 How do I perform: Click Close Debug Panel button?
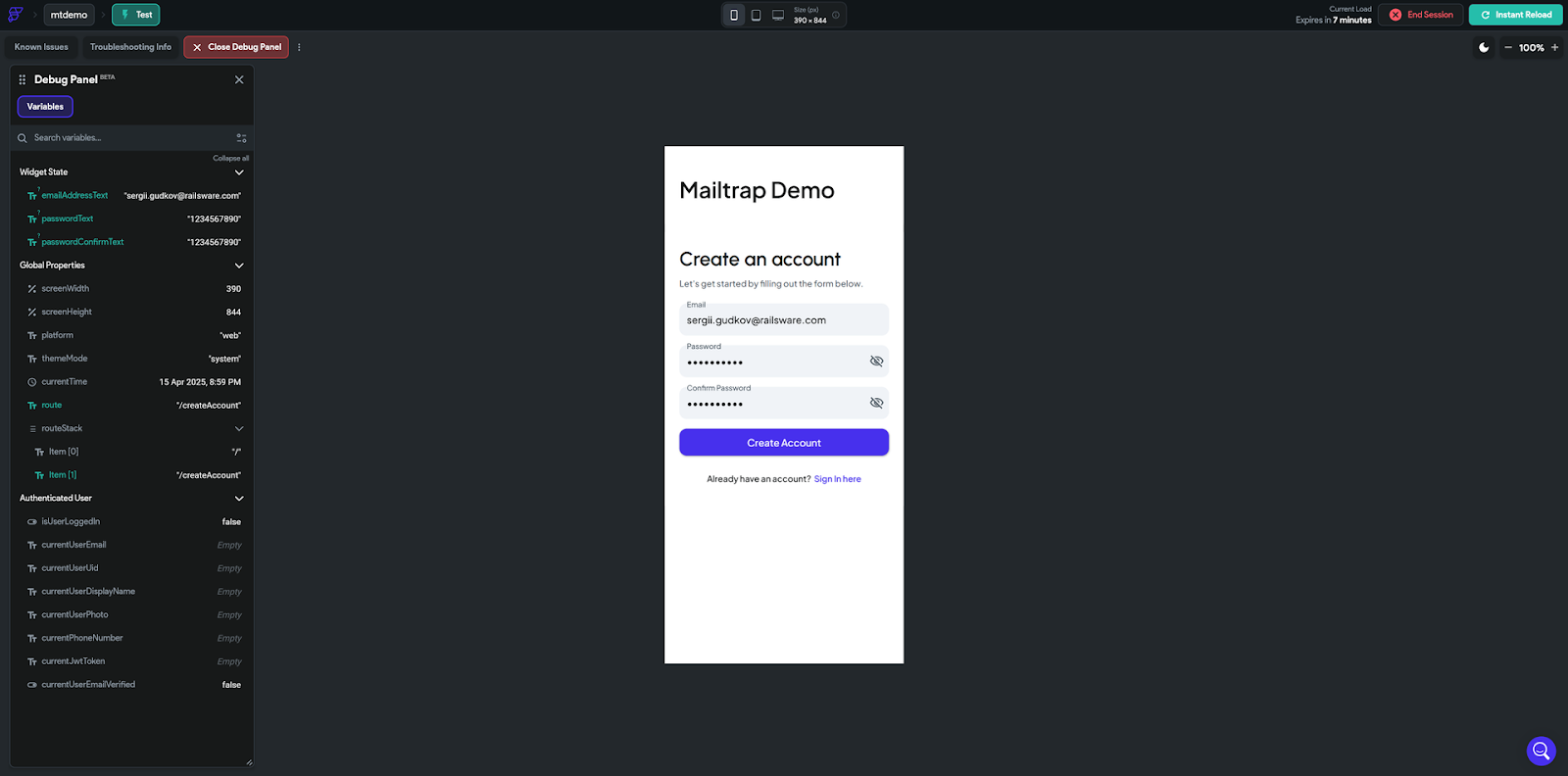tap(236, 47)
